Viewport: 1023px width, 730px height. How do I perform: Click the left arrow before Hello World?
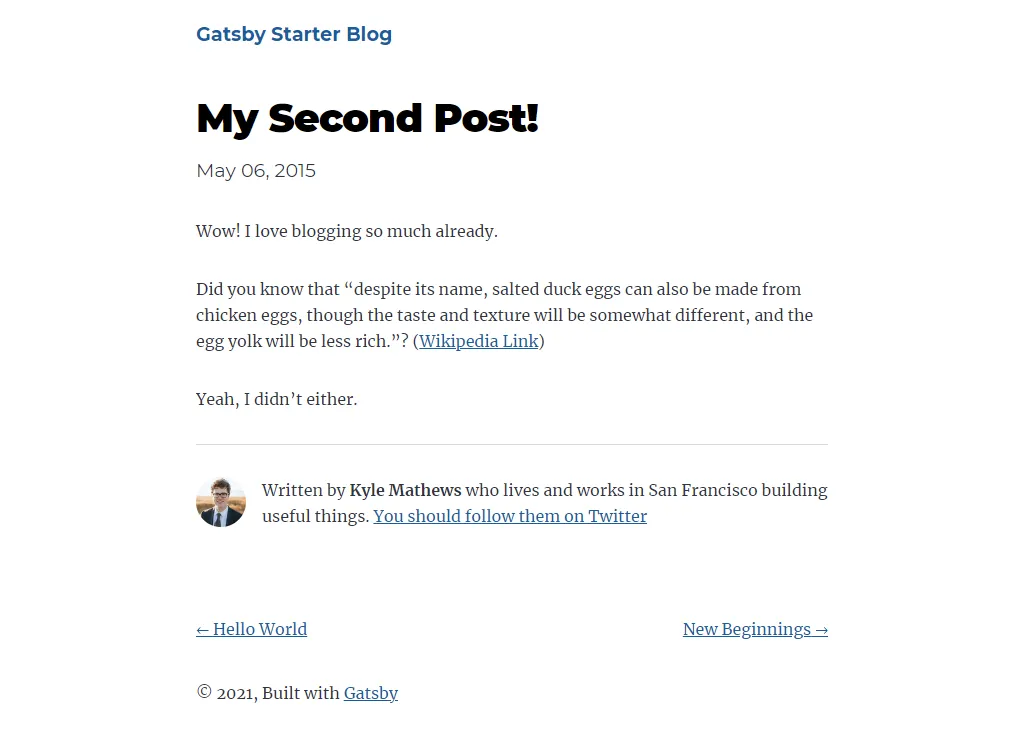(x=202, y=630)
